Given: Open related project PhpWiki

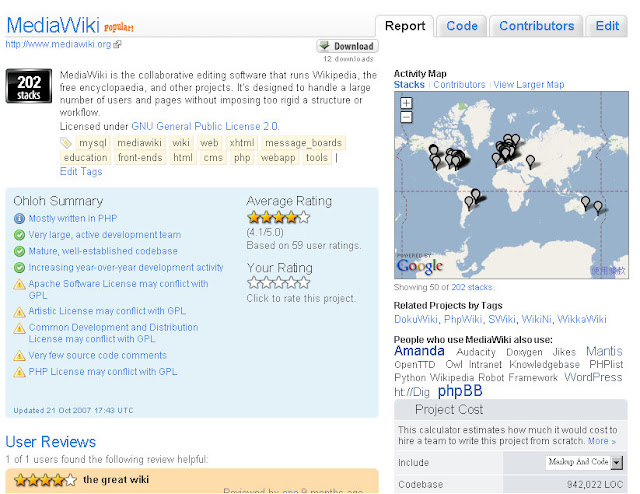Looking at the screenshot, I should tap(463, 319).
